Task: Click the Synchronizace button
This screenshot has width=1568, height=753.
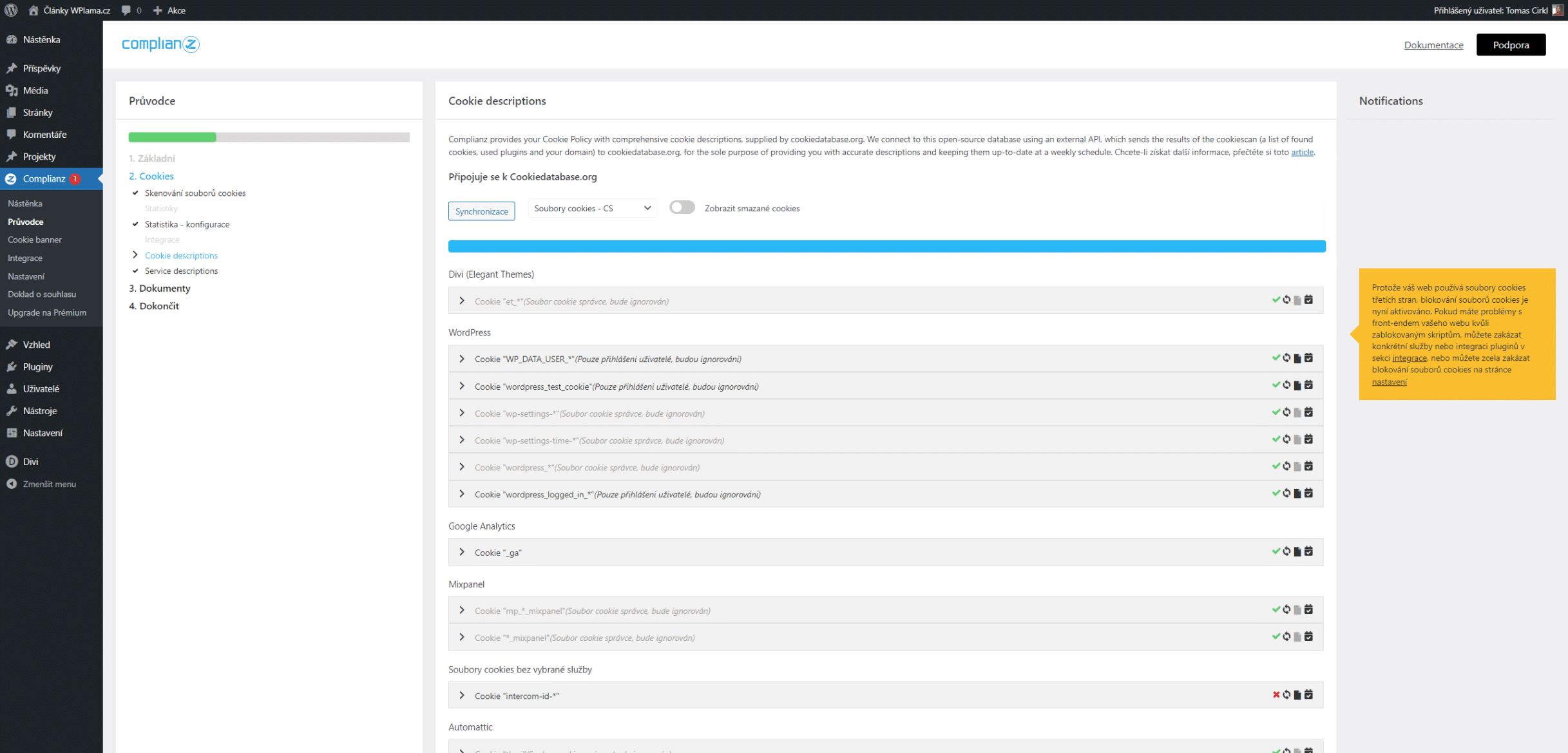Action: click(x=481, y=211)
